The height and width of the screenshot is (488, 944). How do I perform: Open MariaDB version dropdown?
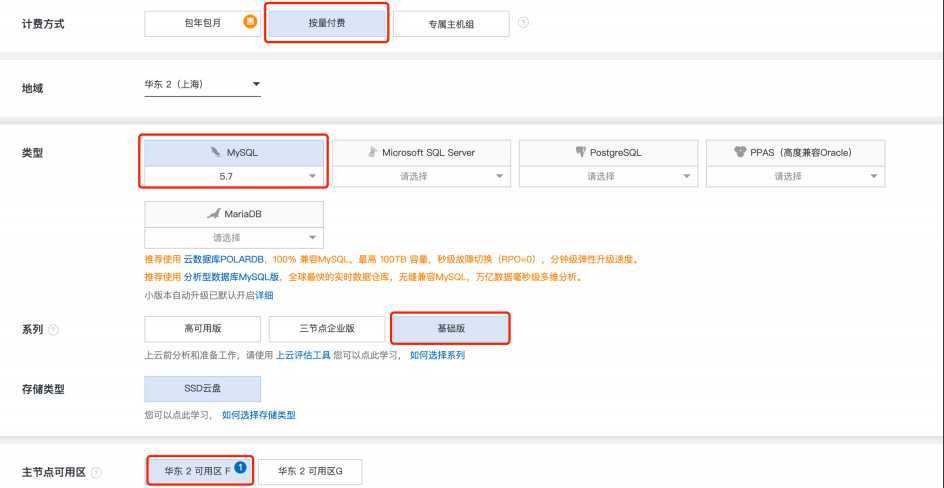(x=234, y=238)
